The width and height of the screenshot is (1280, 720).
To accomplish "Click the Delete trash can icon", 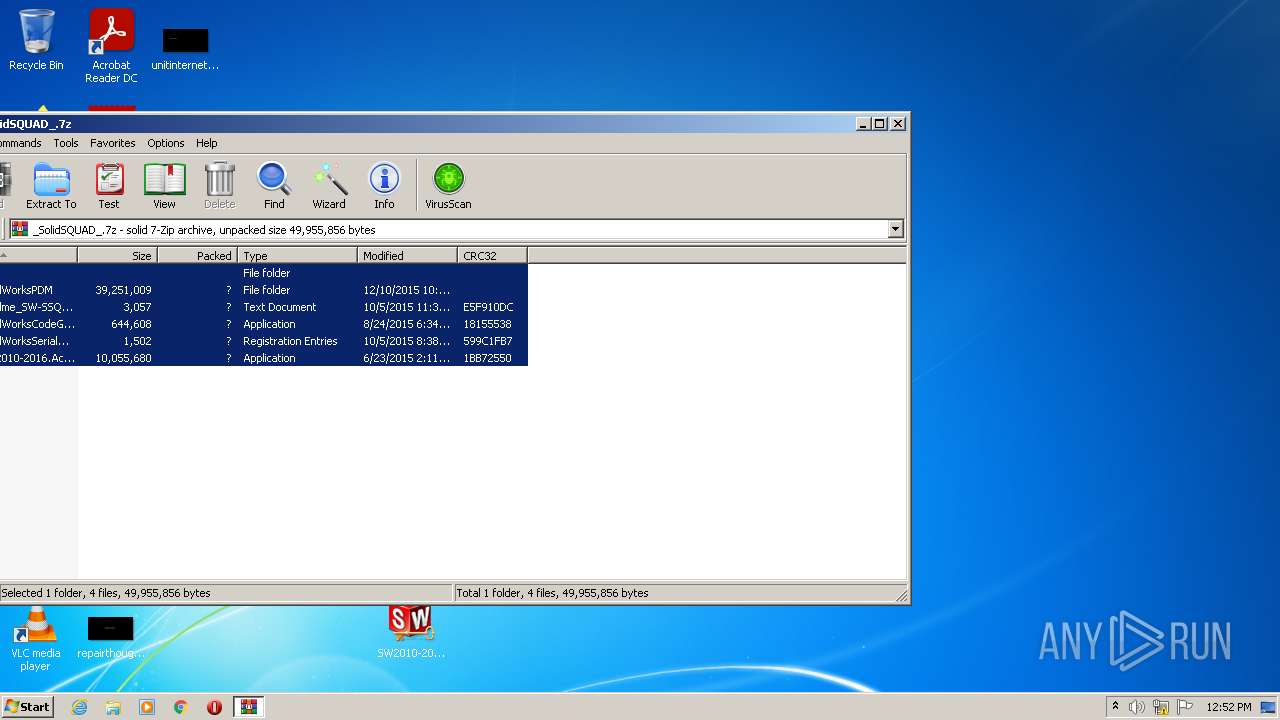I will pos(219,186).
